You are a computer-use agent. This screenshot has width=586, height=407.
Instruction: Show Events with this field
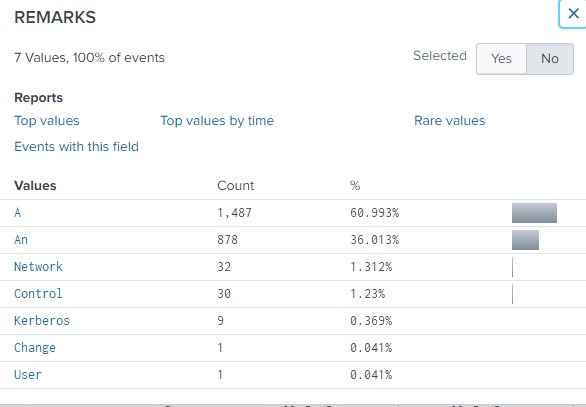(76, 147)
